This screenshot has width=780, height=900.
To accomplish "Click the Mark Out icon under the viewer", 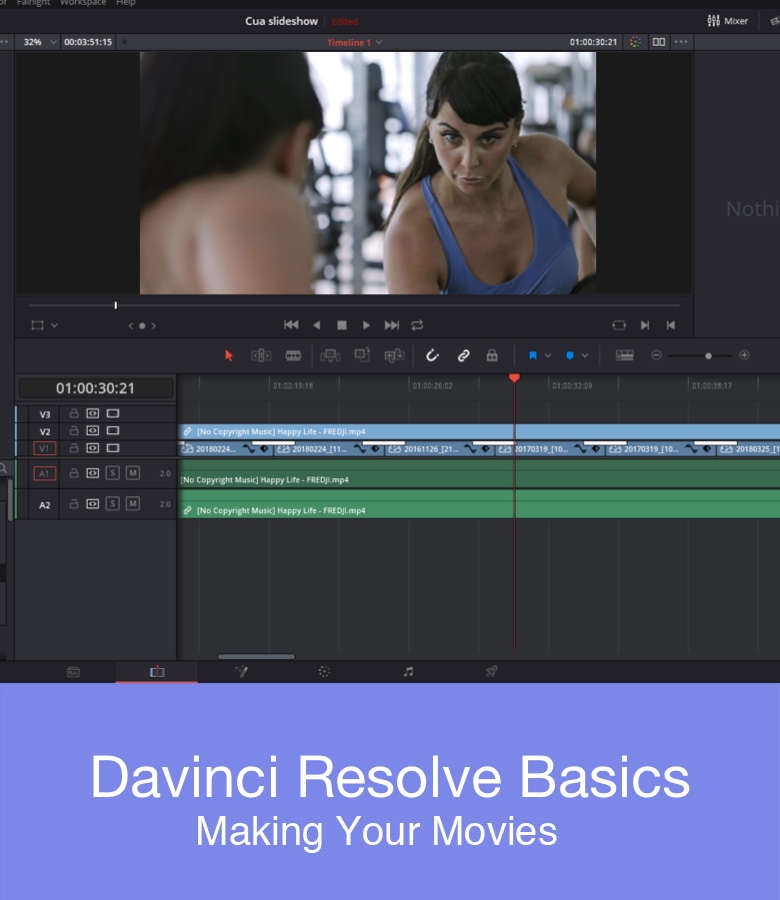I will (670, 325).
